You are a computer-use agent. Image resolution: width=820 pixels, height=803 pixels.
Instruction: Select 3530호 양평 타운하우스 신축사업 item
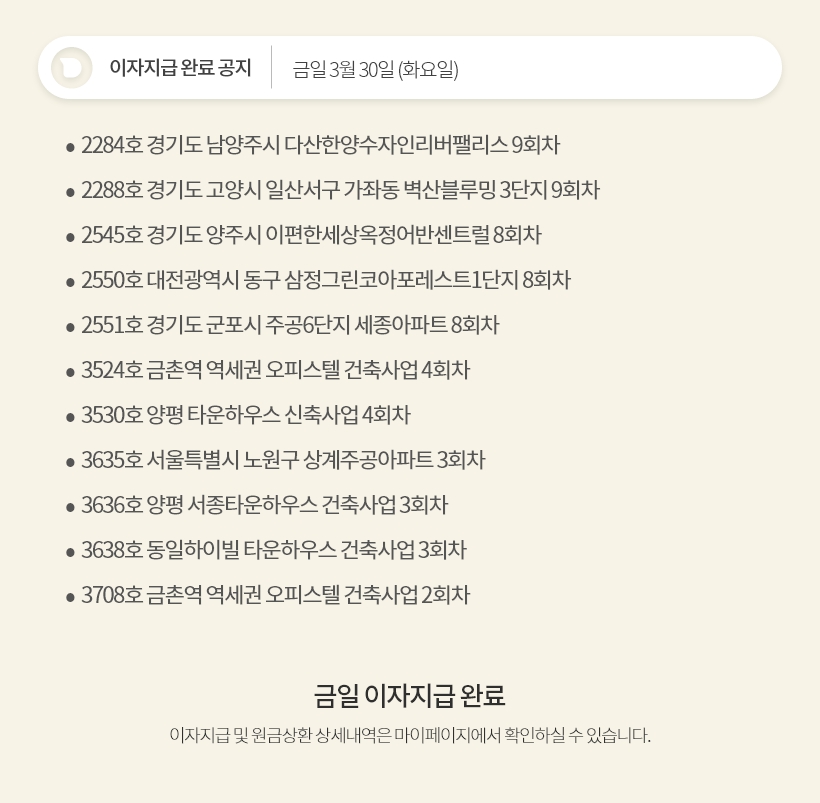(x=246, y=415)
